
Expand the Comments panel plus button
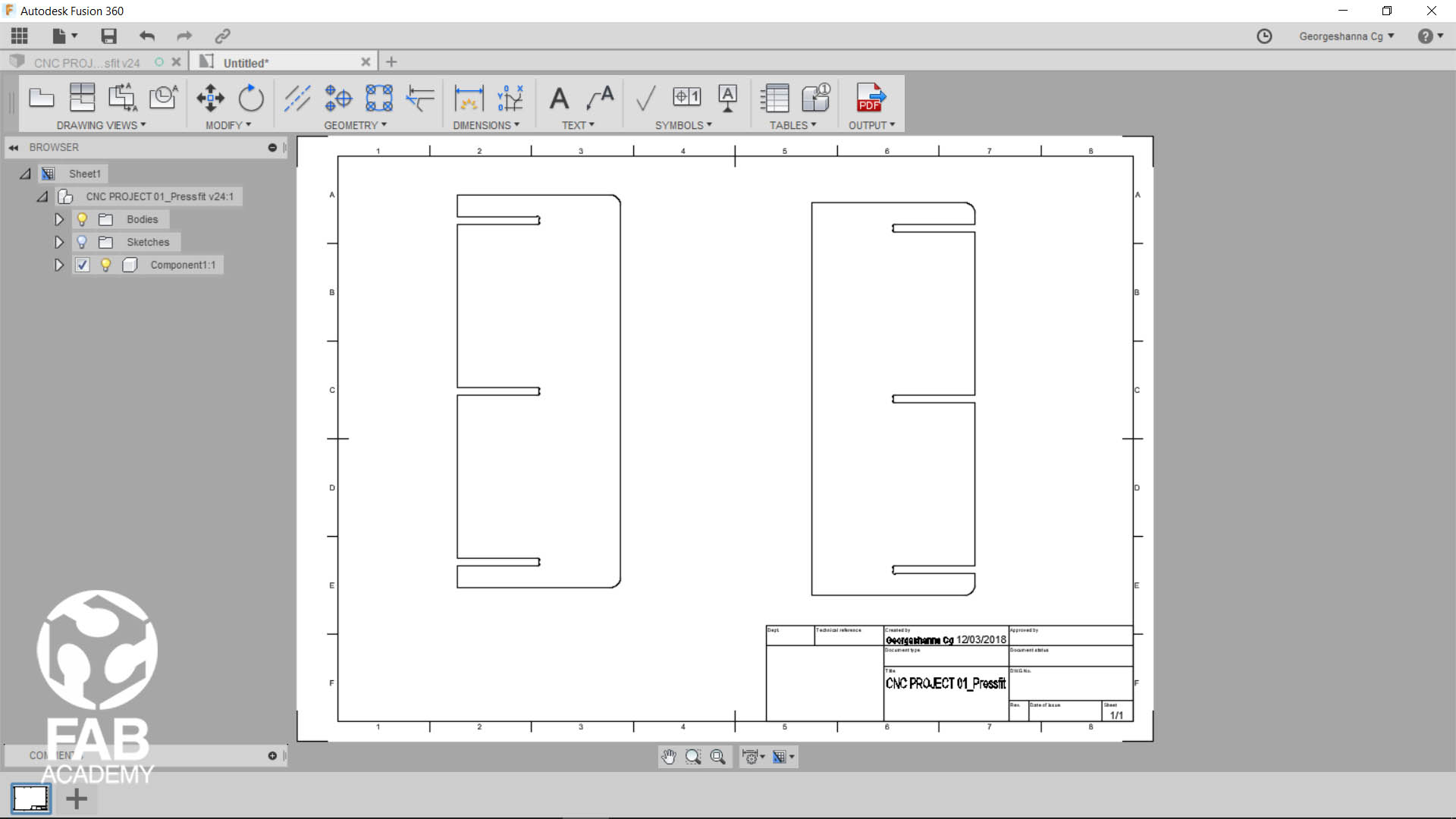(x=272, y=756)
